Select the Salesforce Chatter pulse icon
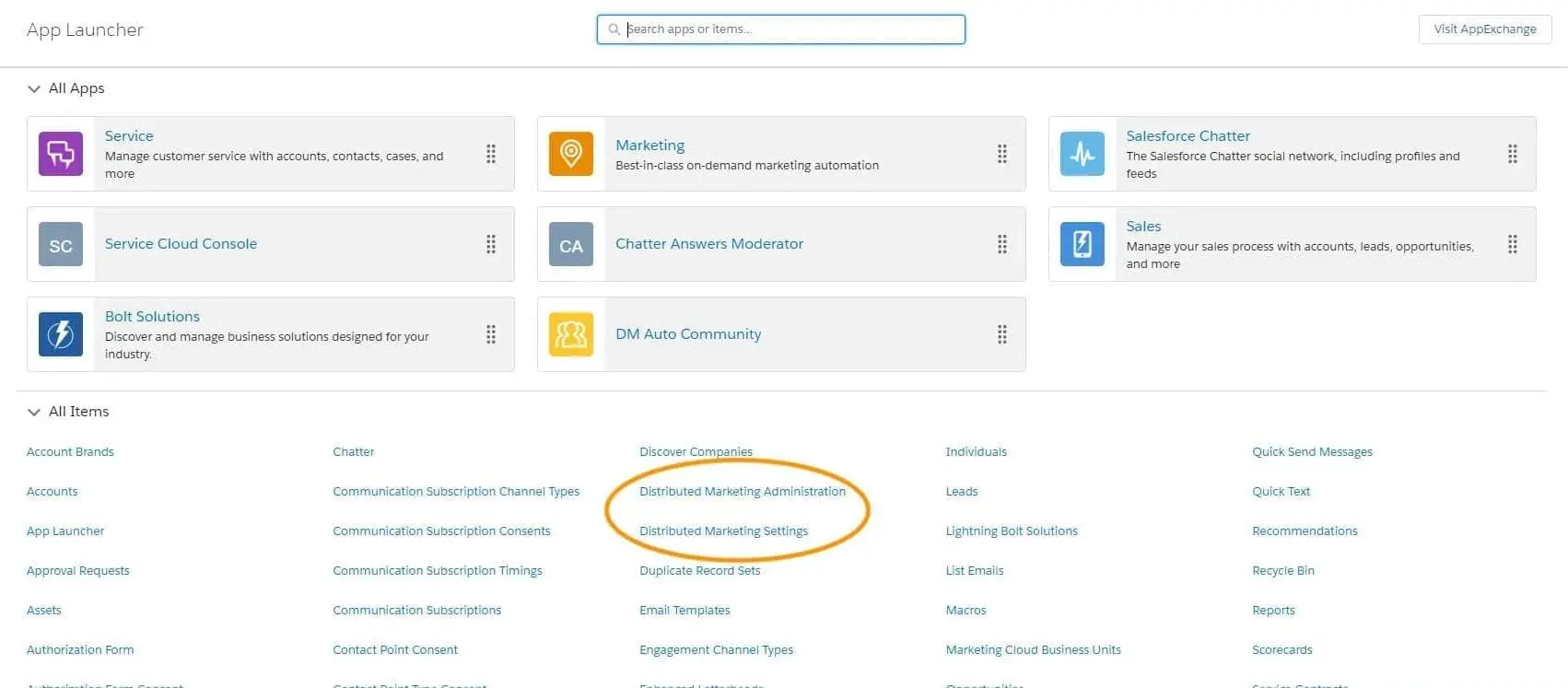 pyautogui.click(x=1082, y=154)
